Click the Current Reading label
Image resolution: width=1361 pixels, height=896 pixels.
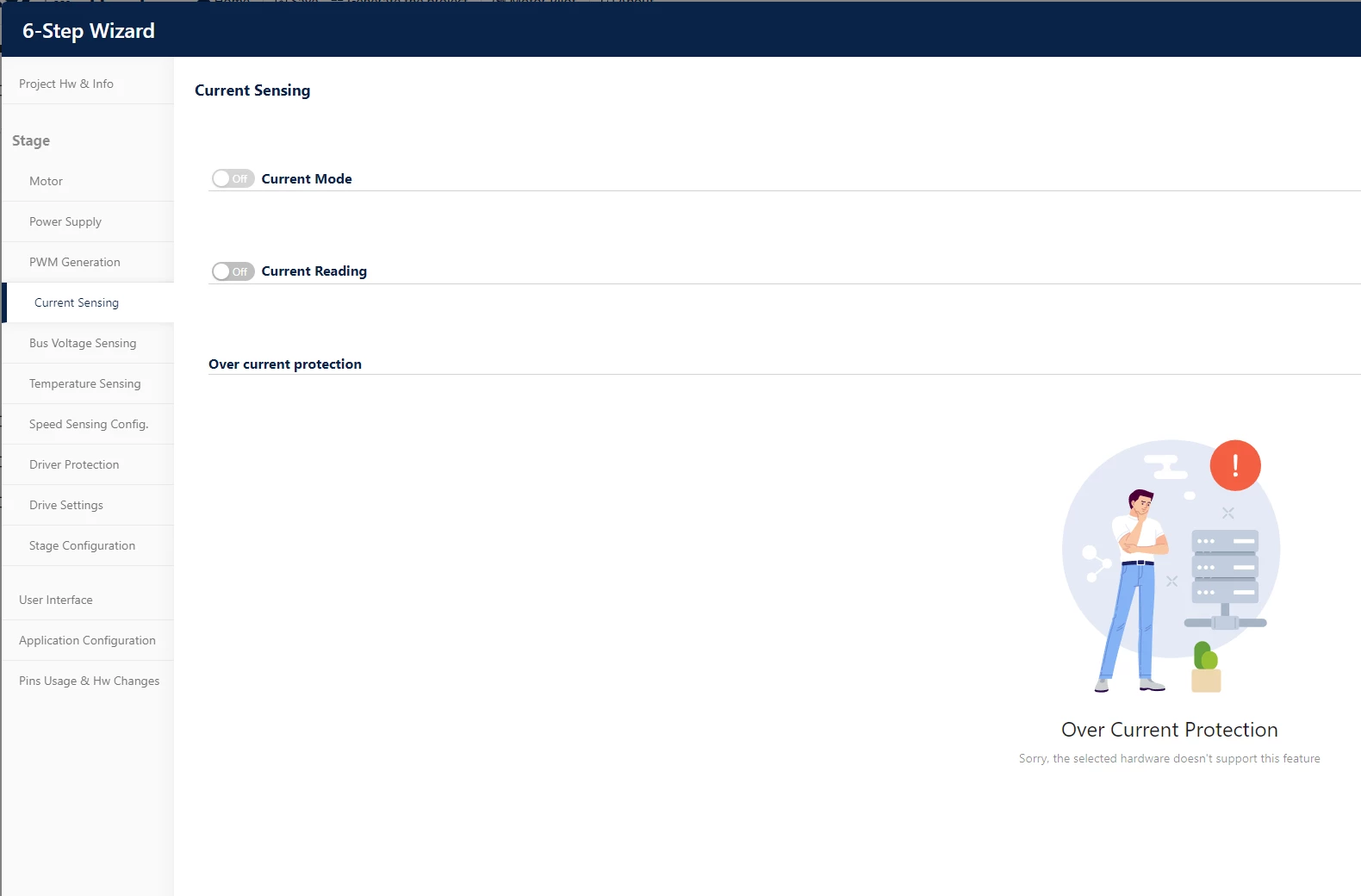click(314, 271)
